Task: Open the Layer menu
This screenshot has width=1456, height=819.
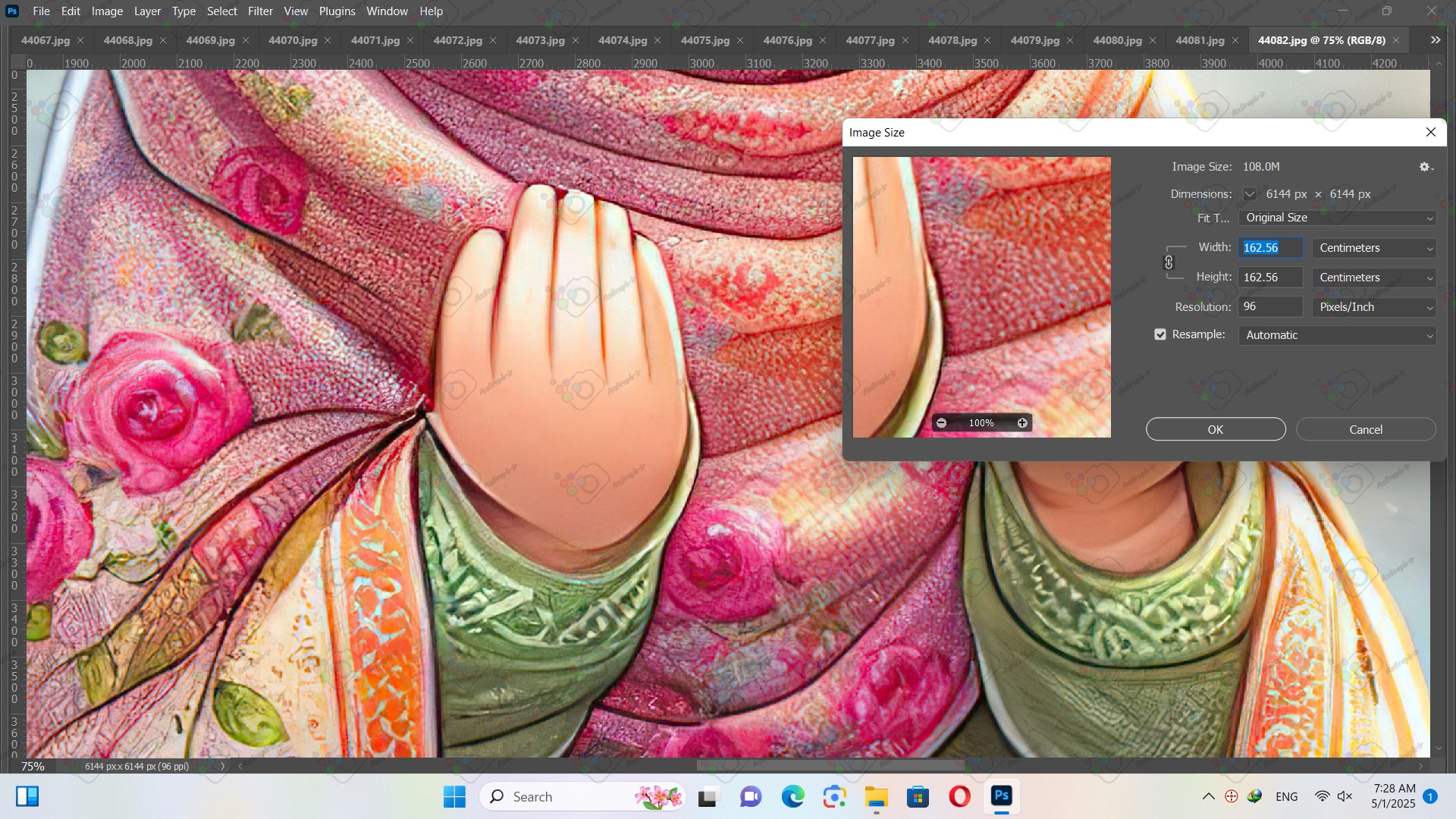Action: point(147,11)
